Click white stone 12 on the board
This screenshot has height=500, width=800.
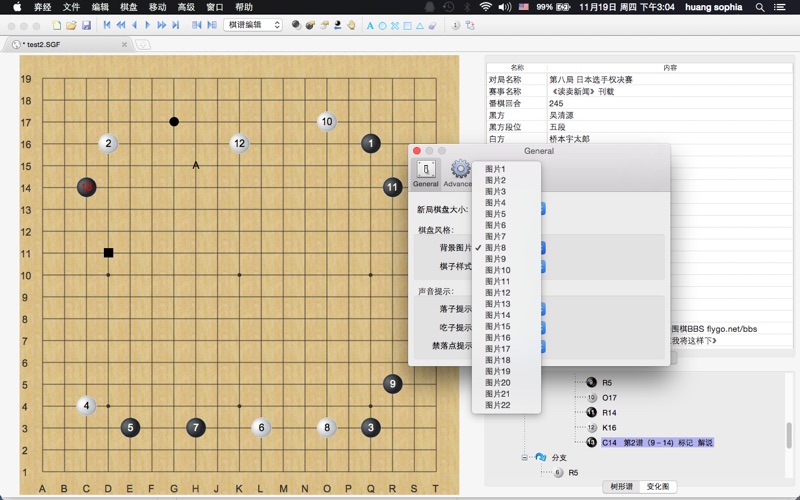click(x=239, y=143)
